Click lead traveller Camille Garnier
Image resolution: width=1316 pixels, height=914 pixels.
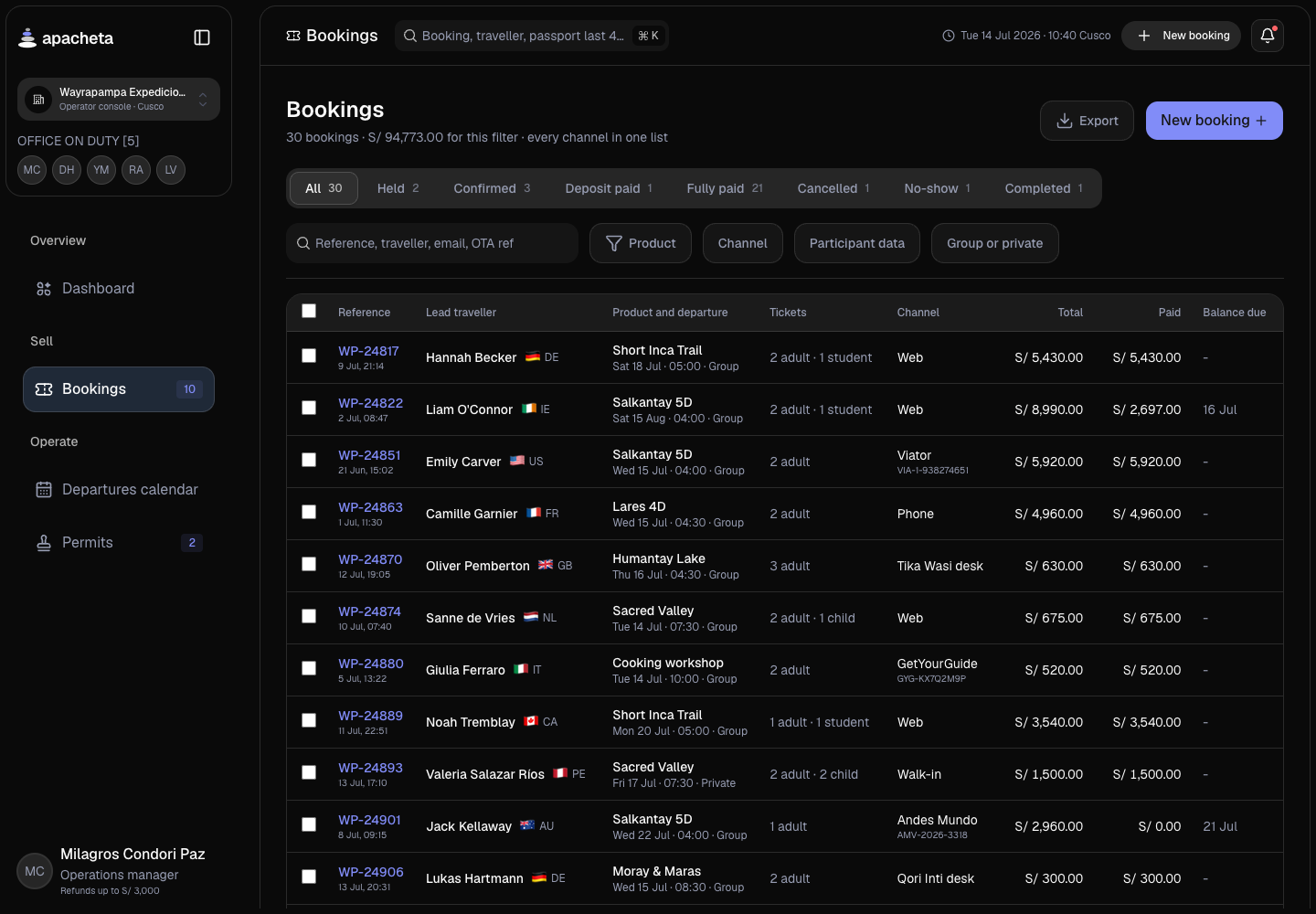click(x=472, y=514)
